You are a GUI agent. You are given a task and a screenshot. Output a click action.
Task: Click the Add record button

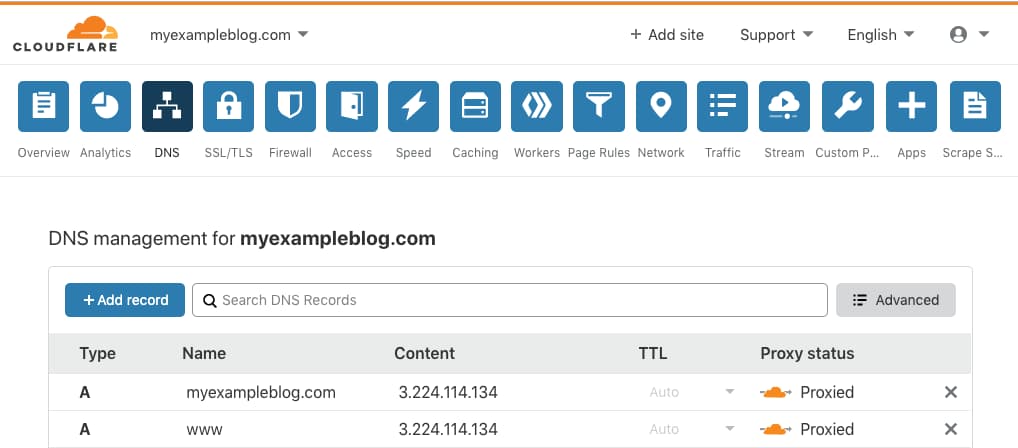click(x=125, y=300)
